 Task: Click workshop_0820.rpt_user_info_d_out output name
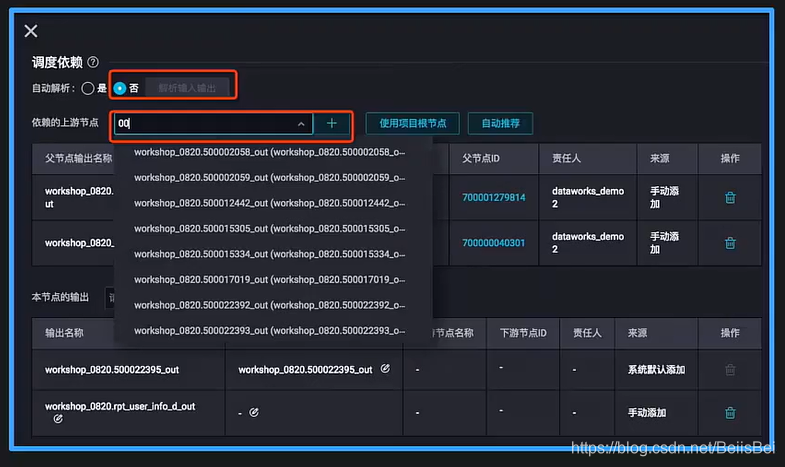[120, 406]
